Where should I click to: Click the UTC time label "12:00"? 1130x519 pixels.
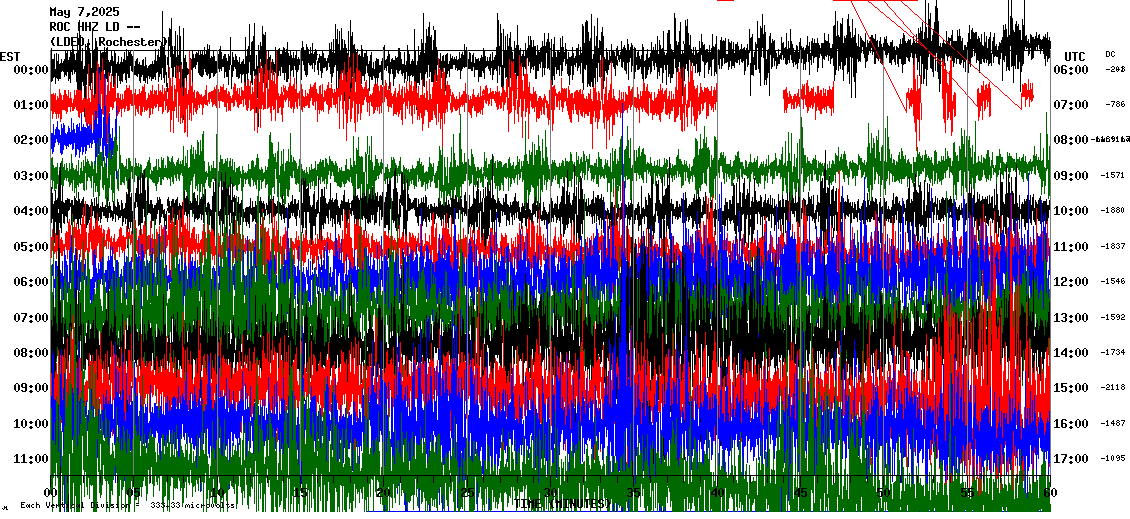point(1071,282)
